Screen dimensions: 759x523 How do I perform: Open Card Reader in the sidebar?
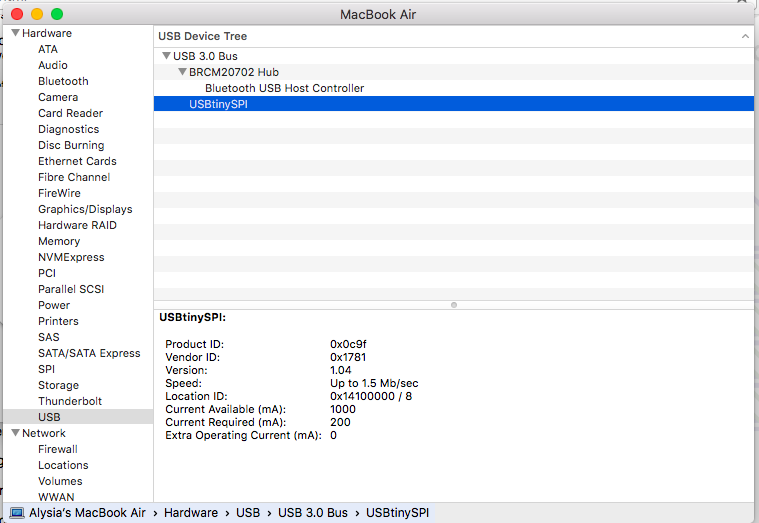71,113
